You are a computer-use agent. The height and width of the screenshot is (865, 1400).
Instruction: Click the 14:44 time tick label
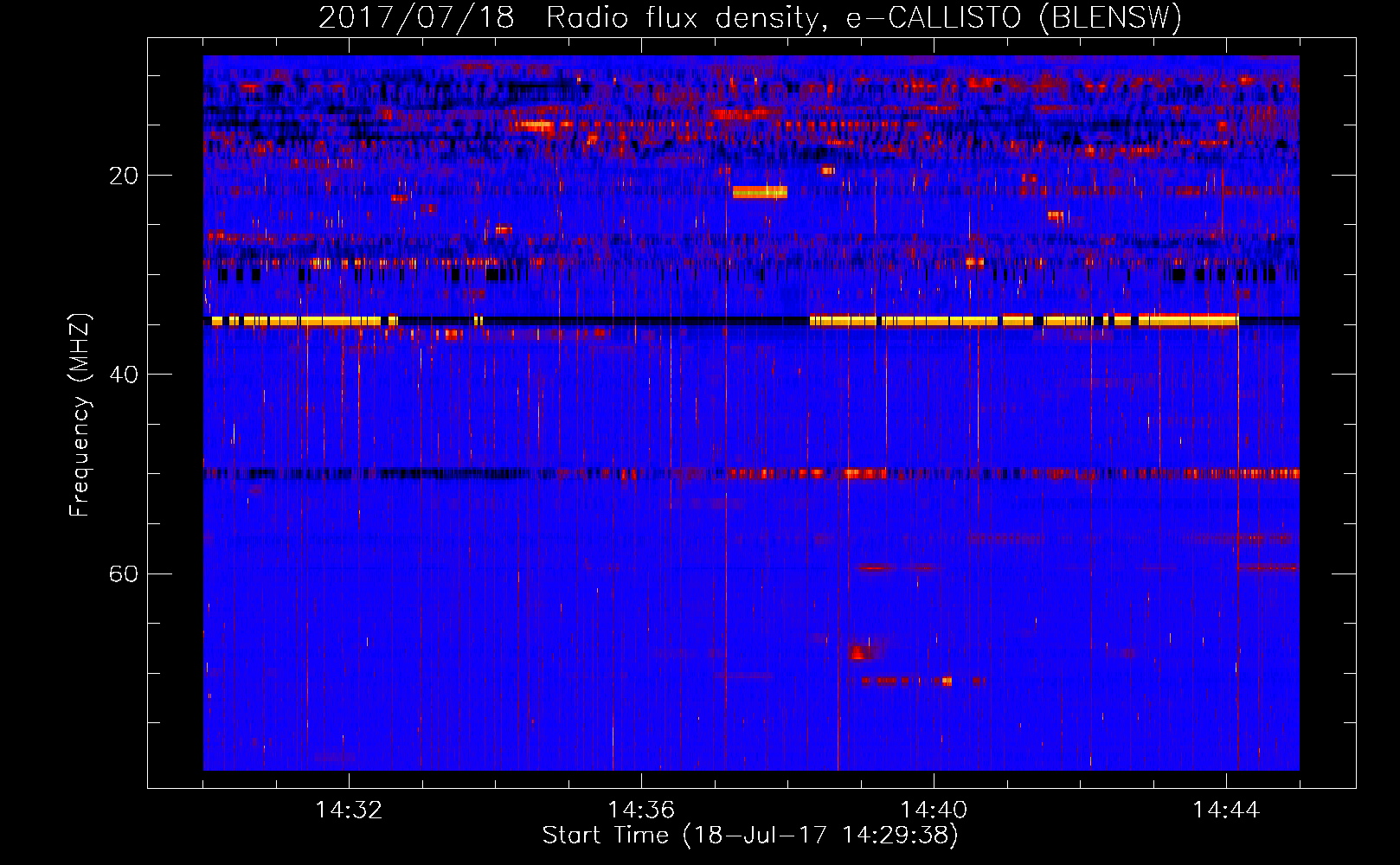click(1226, 811)
